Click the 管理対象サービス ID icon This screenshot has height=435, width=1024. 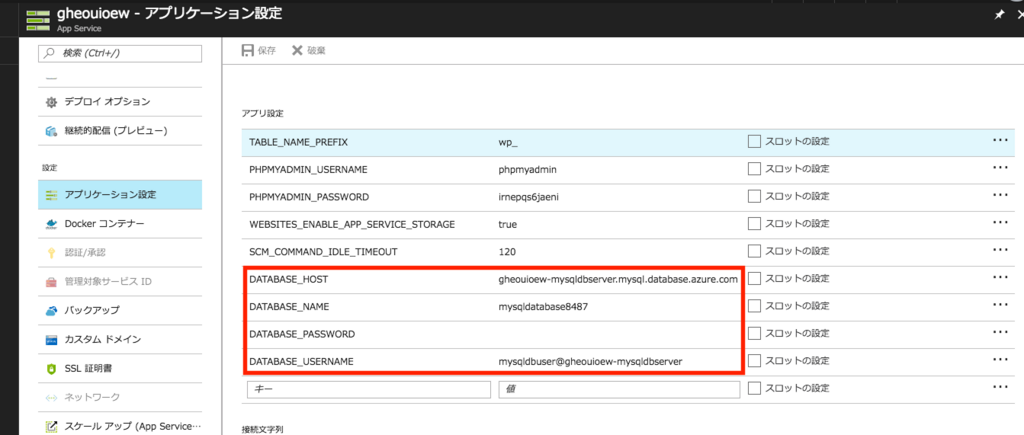click(x=52, y=282)
